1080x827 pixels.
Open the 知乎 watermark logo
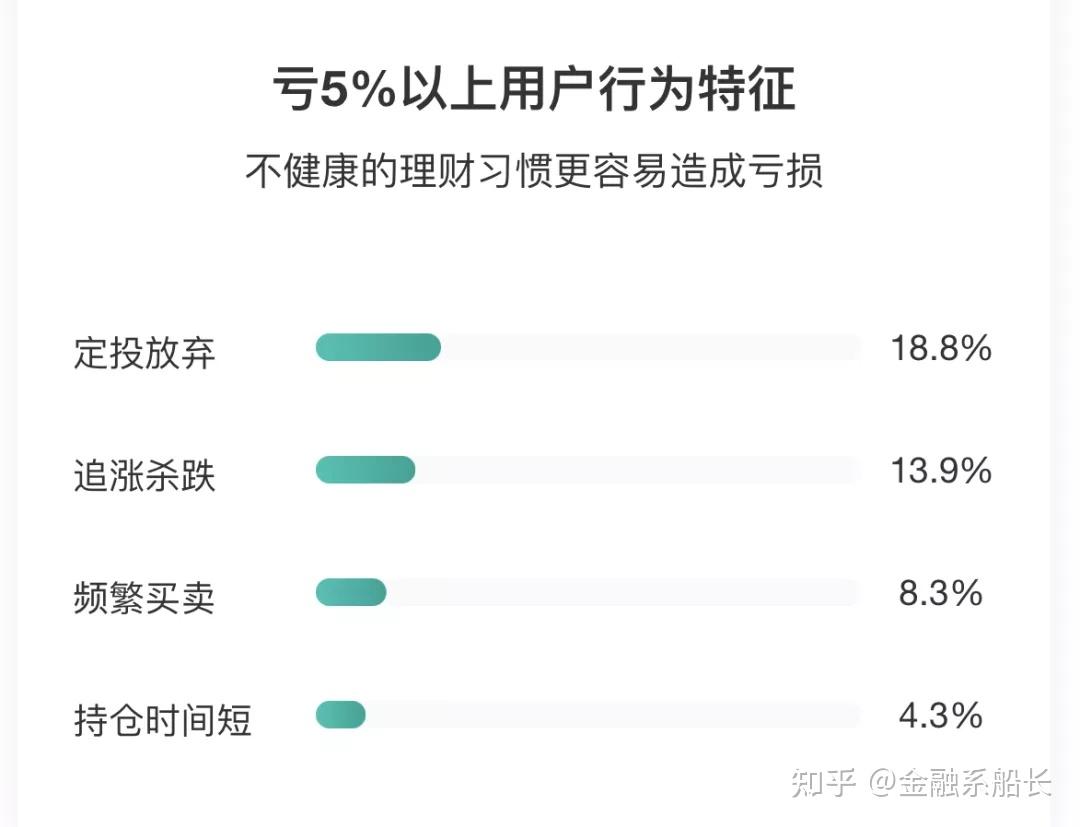(x=824, y=783)
